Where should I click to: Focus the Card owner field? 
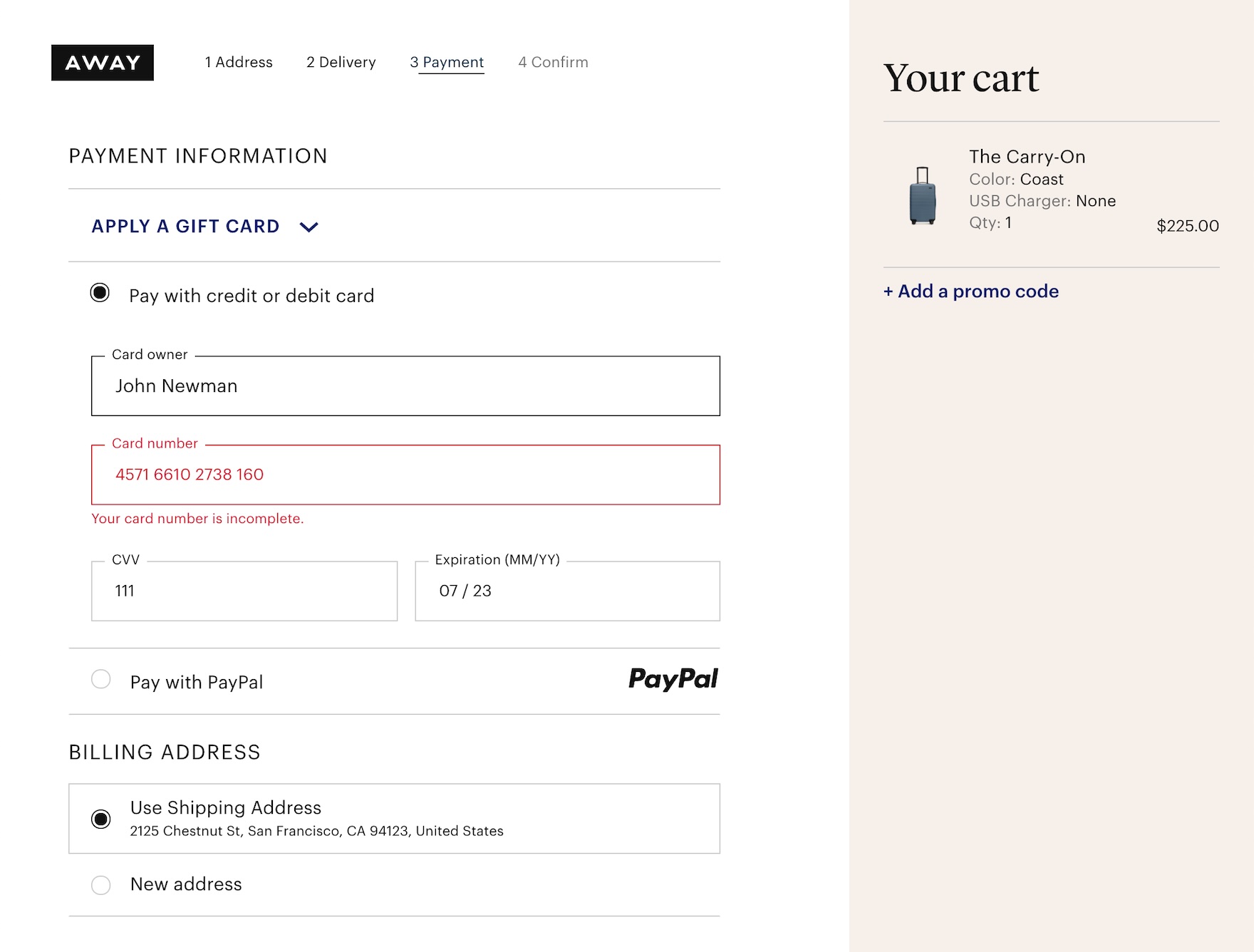(405, 386)
